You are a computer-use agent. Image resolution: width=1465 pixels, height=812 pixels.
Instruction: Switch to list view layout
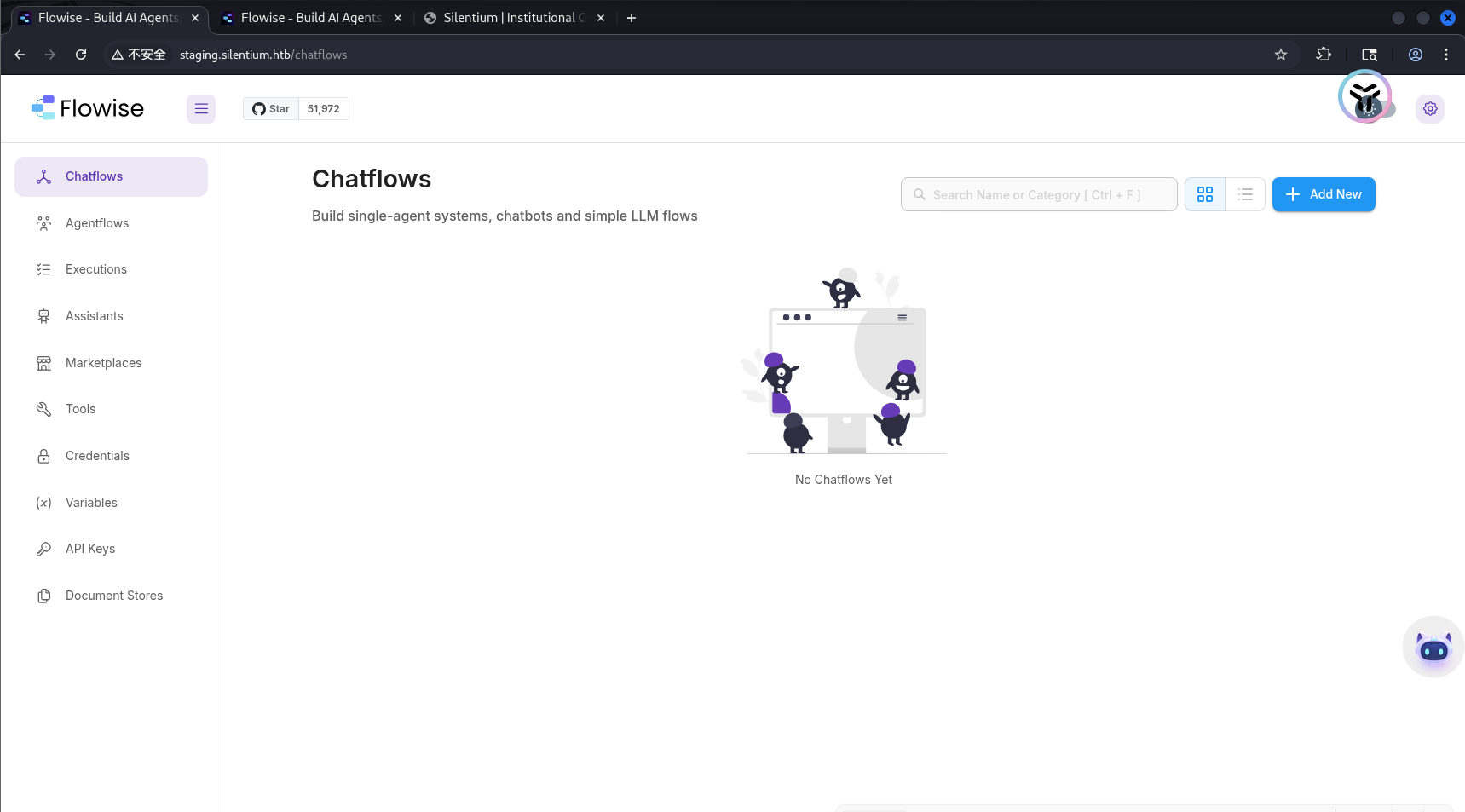1245,194
